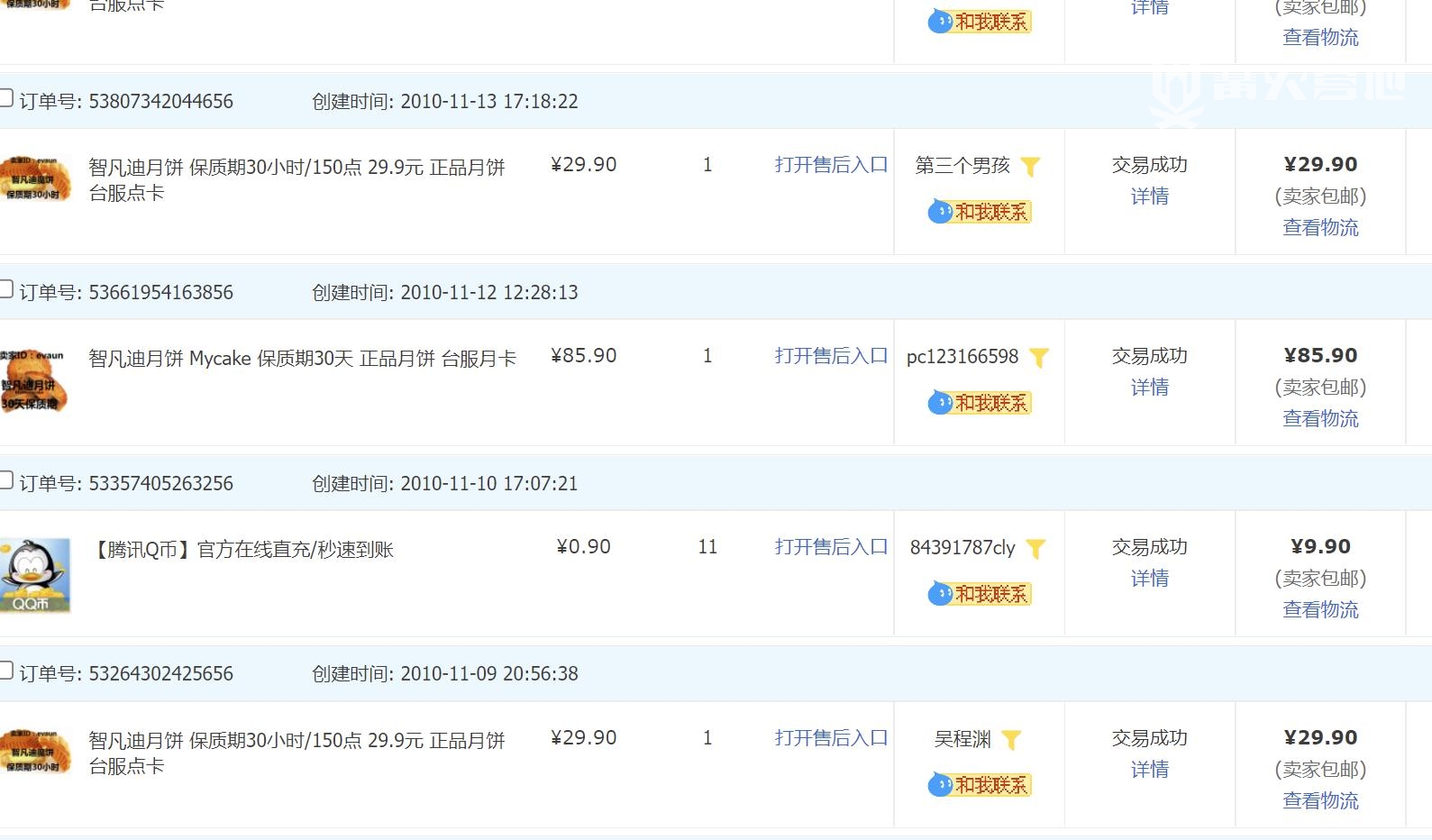Image resolution: width=1432 pixels, height=840 pixels.
Task: Tick checkbox for order 53264302425656
Action: (5, 671)
